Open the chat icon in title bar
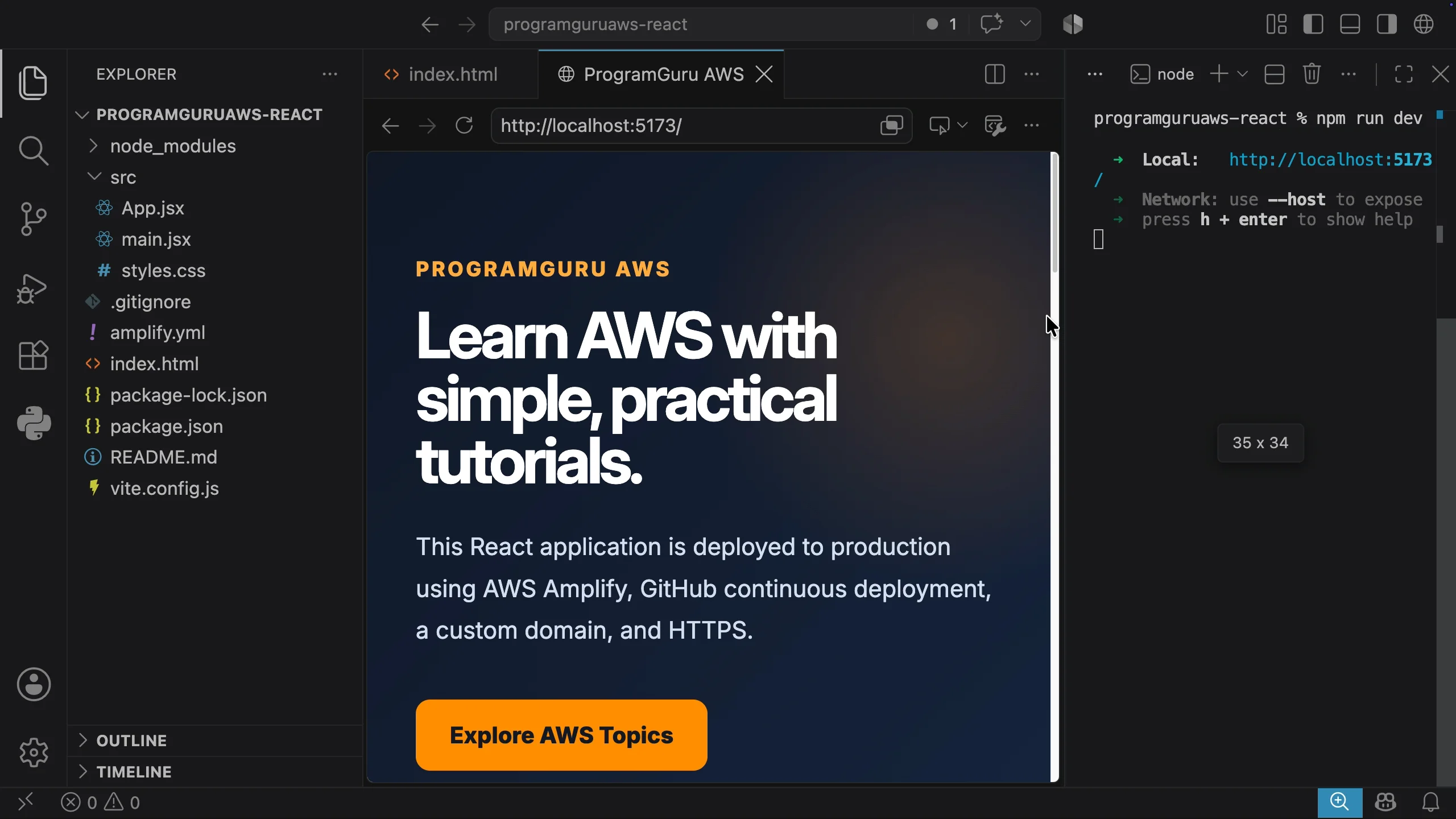 pos(992,24)
